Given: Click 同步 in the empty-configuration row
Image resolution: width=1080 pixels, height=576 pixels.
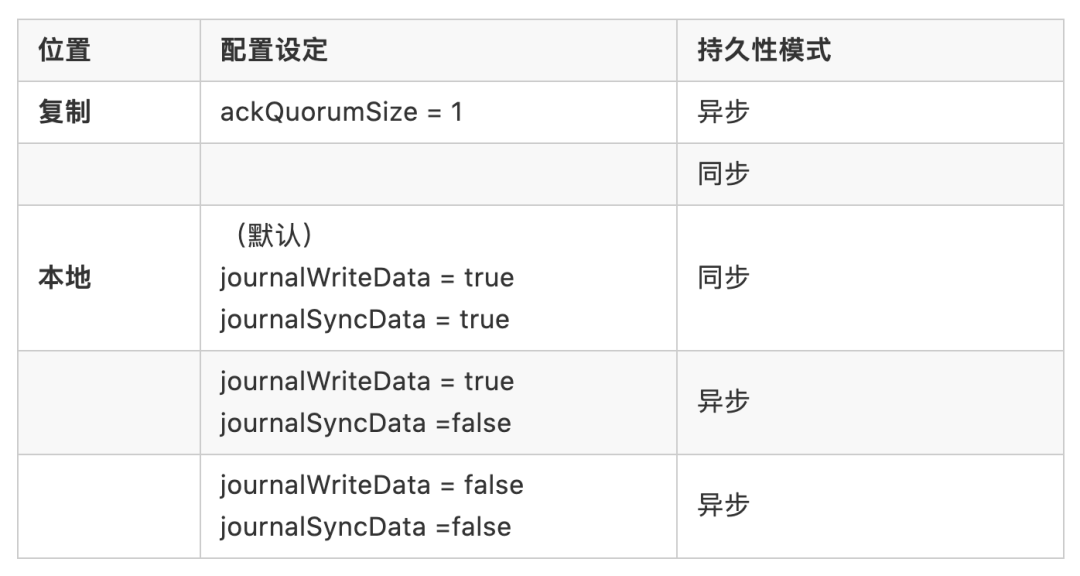Looking at the screenshot, I should (x=723, y=174).
